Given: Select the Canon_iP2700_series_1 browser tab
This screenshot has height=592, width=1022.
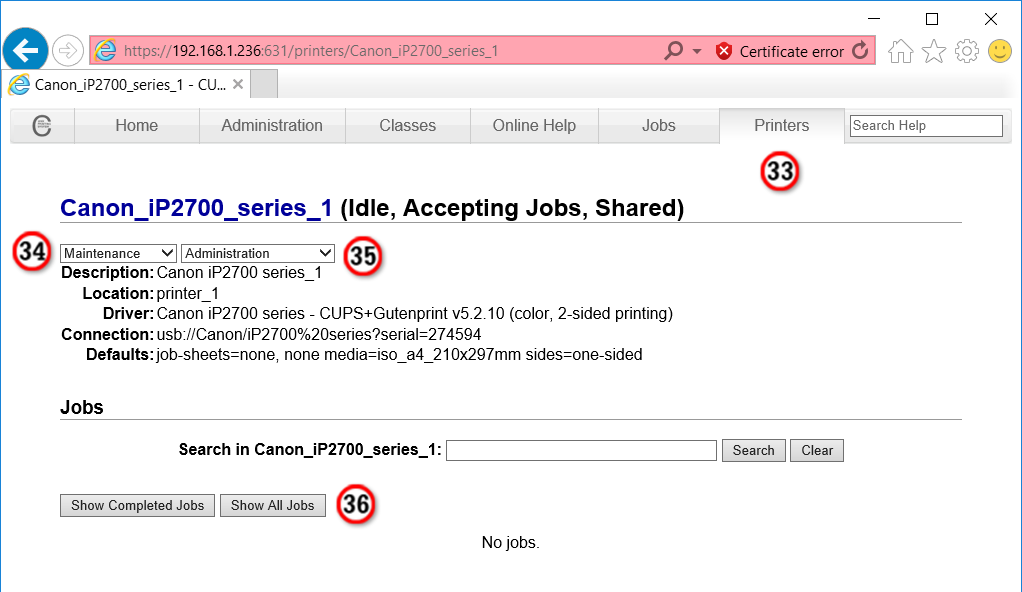Looking at the screenshot, I should click(126, 84).
